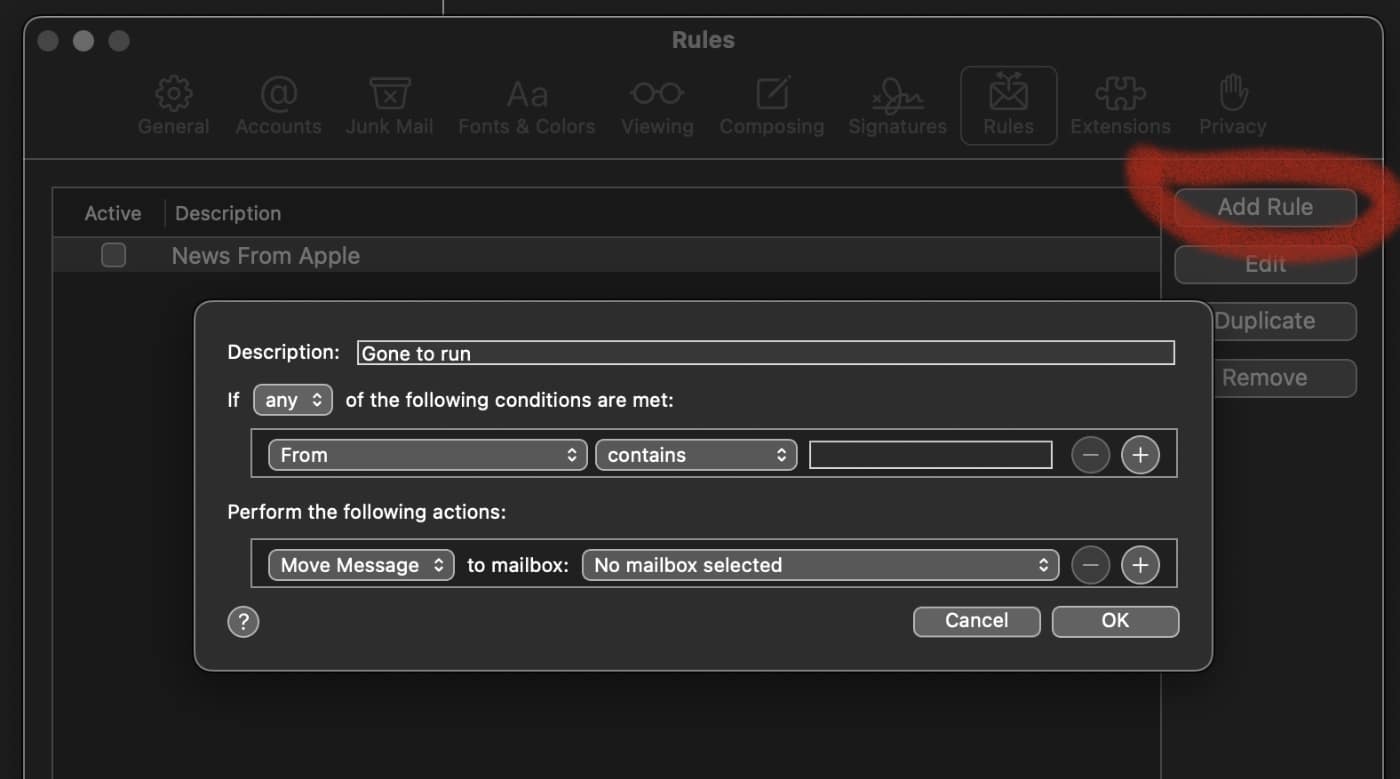The width and height of the screenshot is (1400, 779).
Task: Open the From condition field dropdown
Action: (427, 455)
